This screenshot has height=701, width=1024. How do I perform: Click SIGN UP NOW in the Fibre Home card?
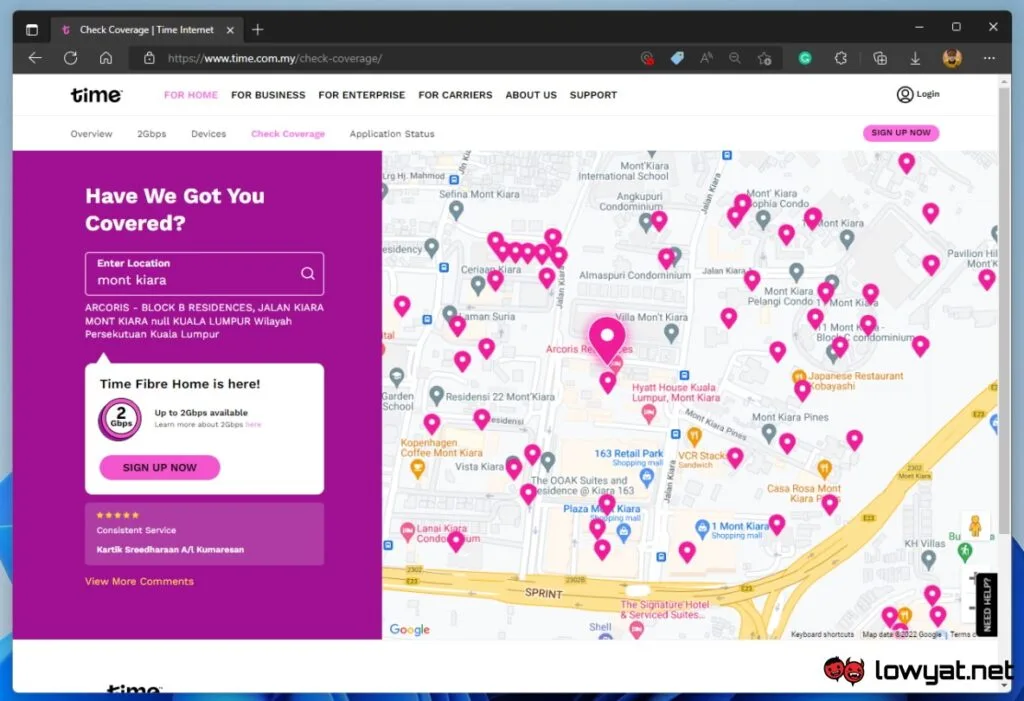(159, 467)
